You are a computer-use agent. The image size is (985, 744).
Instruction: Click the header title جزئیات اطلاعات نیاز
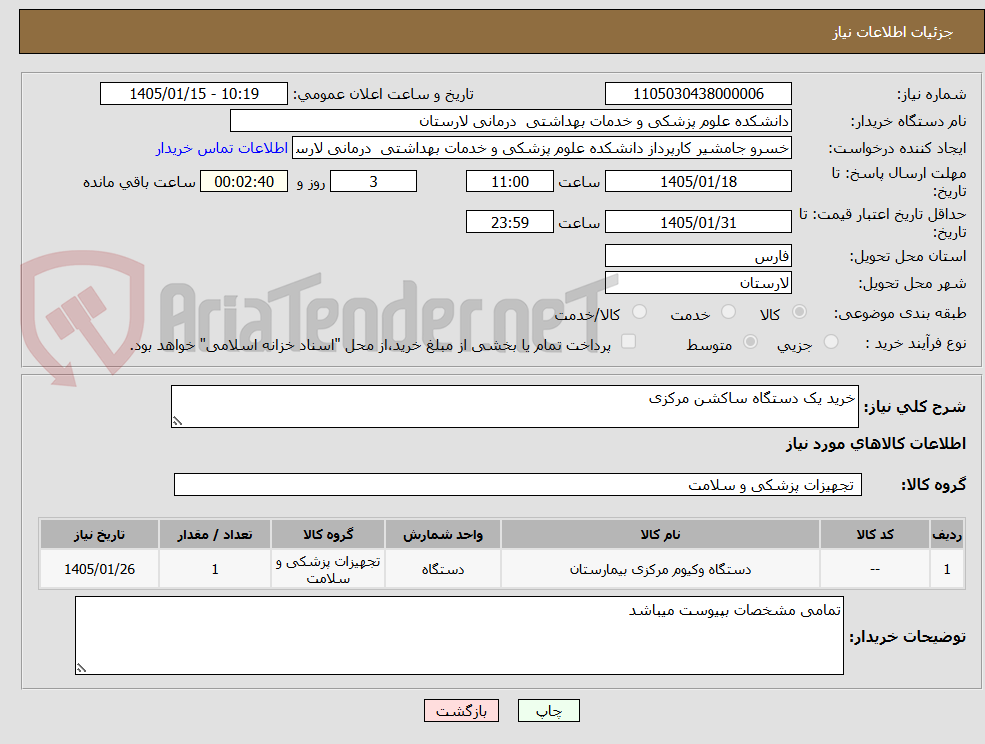pos(893,32)
